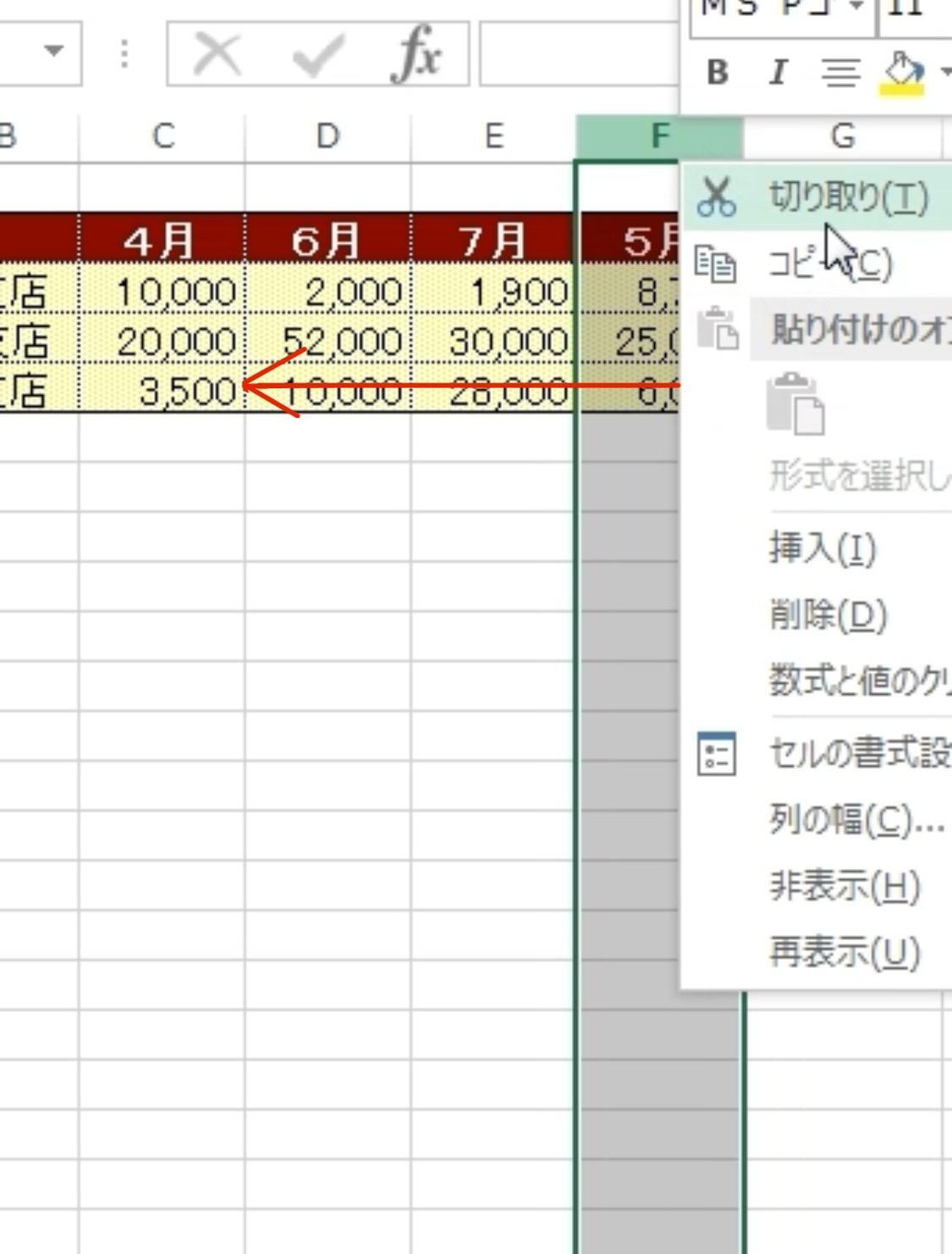Click the Enter checkmark formula bar icon
The height and width of the screenshot is (1254, 952).
317,56
